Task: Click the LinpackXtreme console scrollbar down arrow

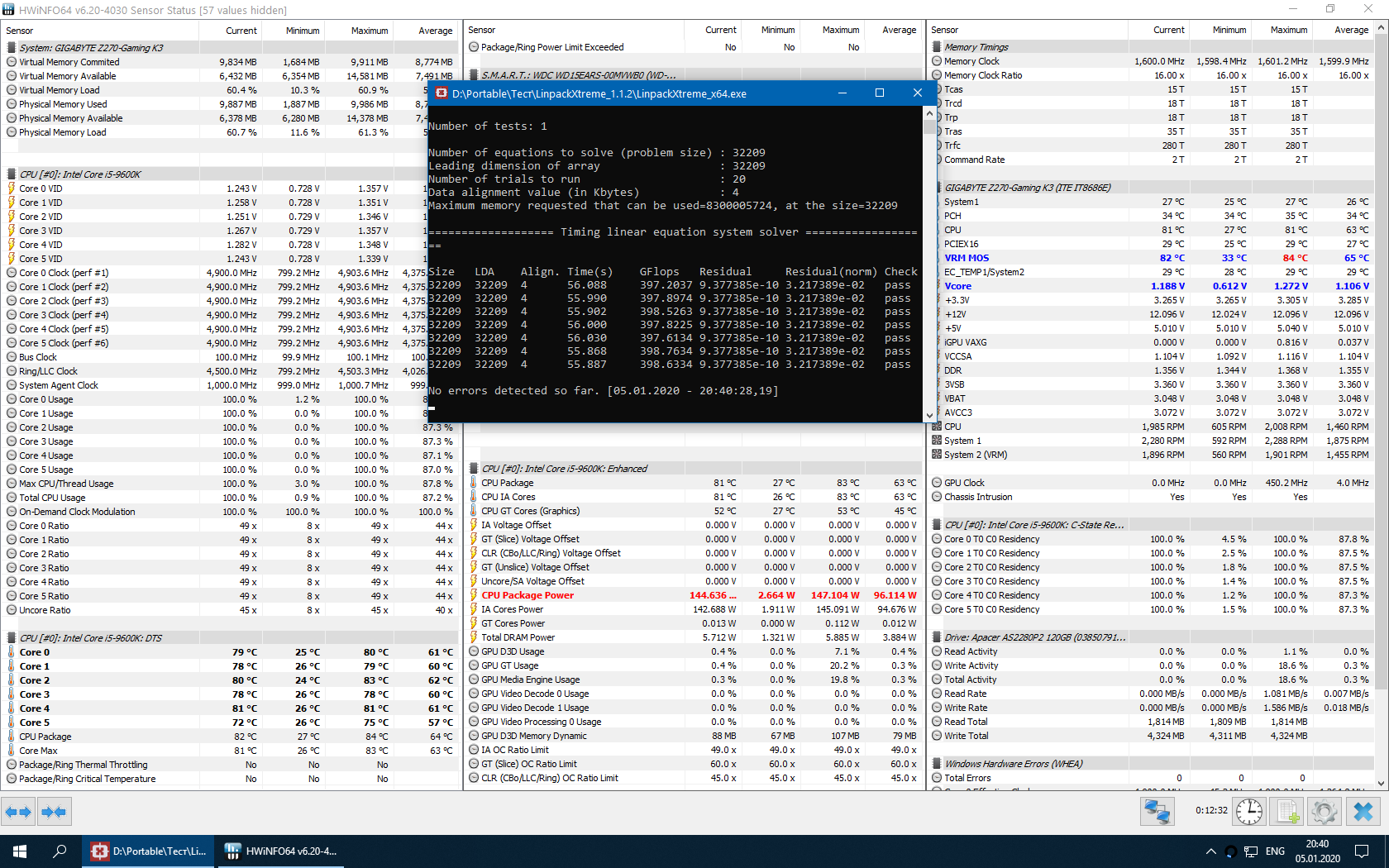Action: click(x=930, y=416)
